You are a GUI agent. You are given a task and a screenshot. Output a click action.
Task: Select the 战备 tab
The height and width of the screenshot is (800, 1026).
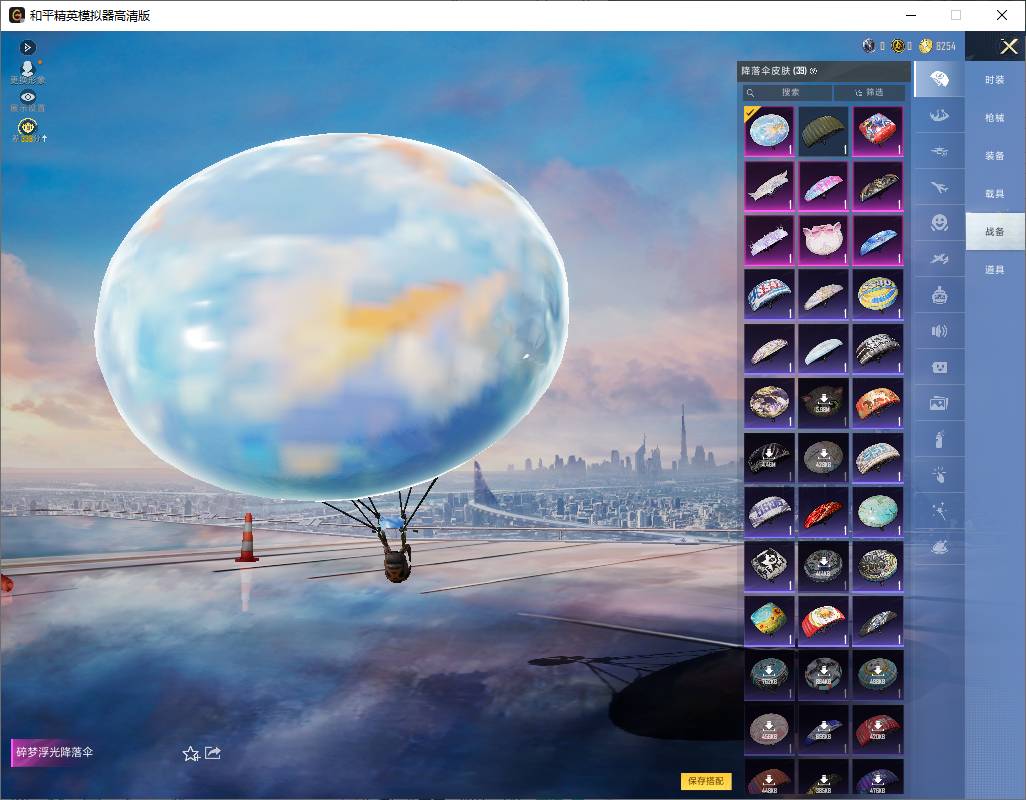click(x=995, y=232)
